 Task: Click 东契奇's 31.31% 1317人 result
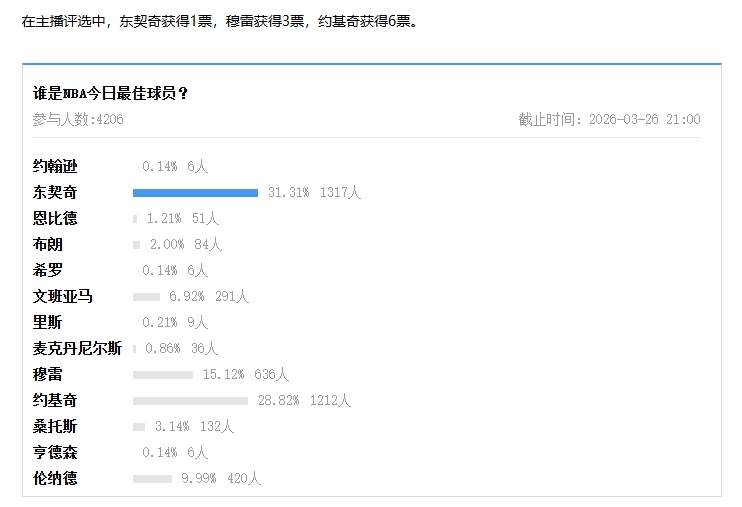(314, 192)
